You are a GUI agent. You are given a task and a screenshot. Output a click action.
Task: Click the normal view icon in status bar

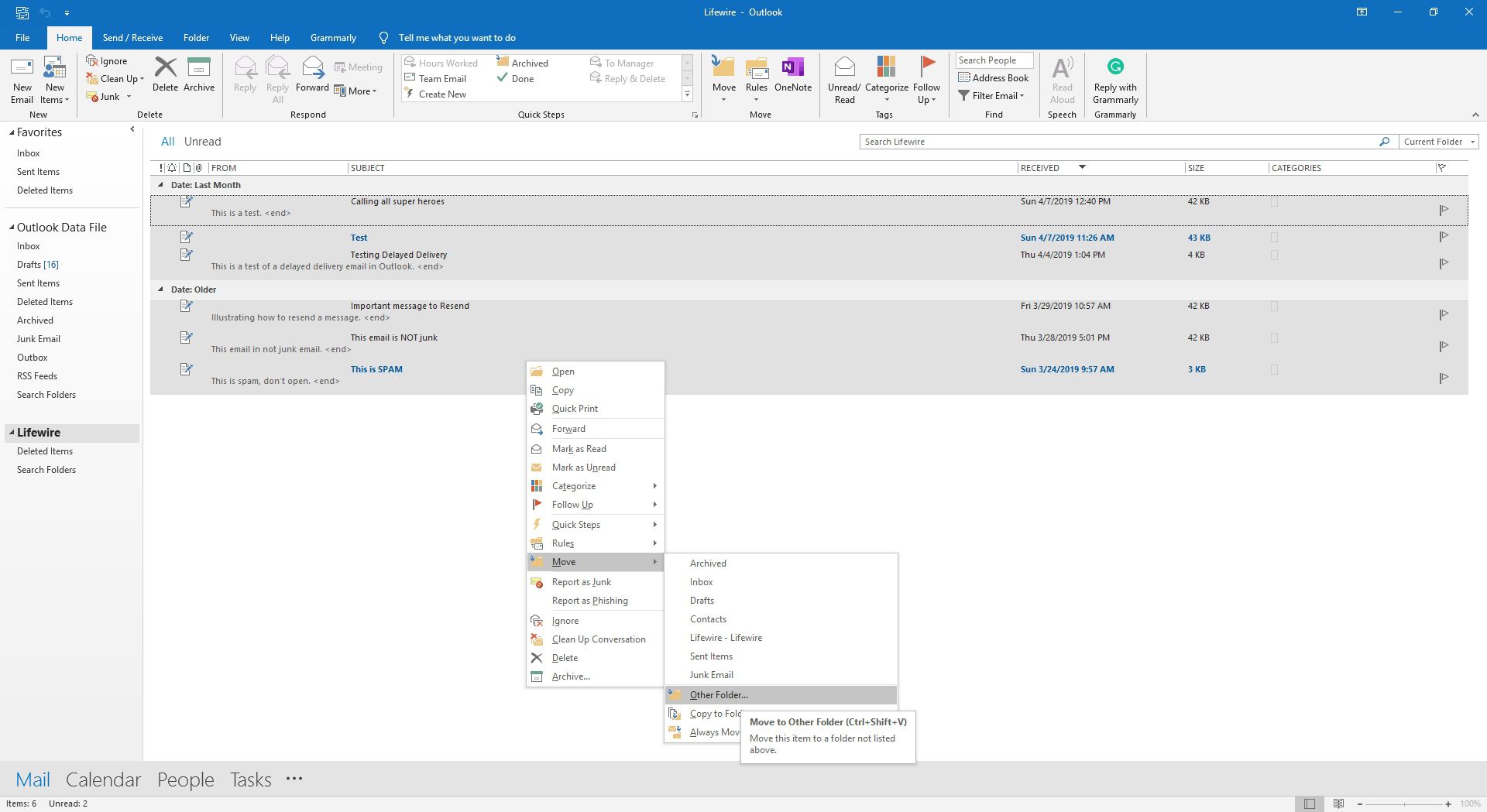(1309, 803)
